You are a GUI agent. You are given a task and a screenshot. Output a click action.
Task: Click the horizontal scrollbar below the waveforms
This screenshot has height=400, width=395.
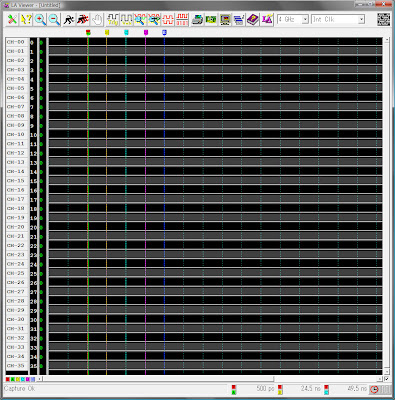point(212,379)
